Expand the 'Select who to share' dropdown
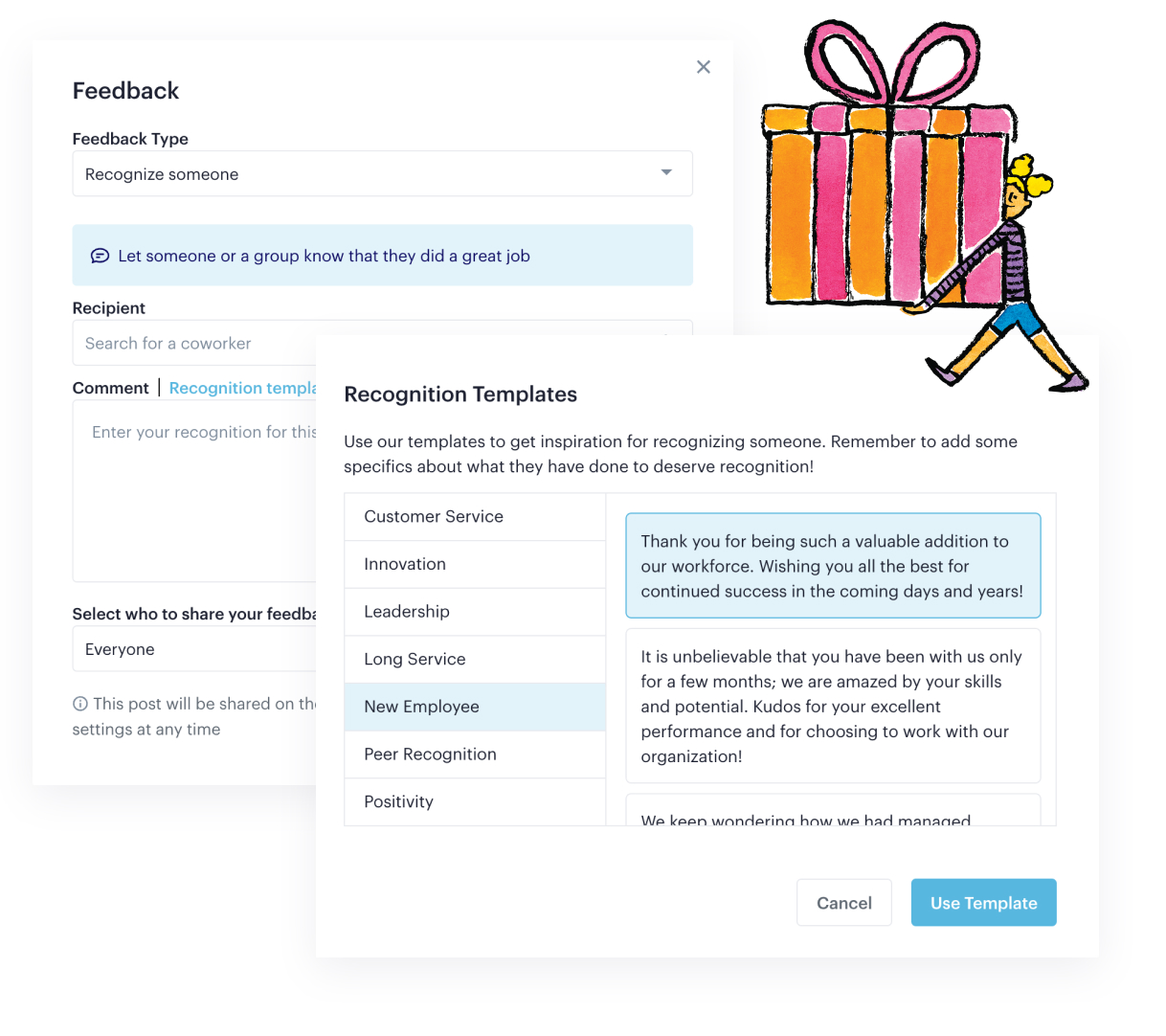Image resolution: width=1166 pixels, height=1036 pixels. coord(191,649)
